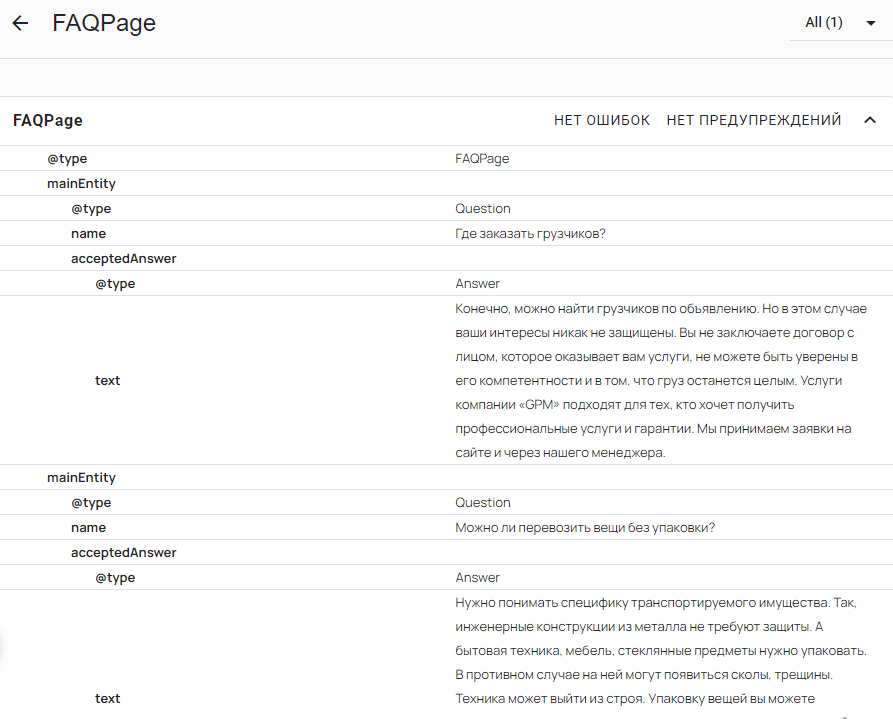Click the back arrow icon
893x719 pixels.
click(x=20, y=23)
